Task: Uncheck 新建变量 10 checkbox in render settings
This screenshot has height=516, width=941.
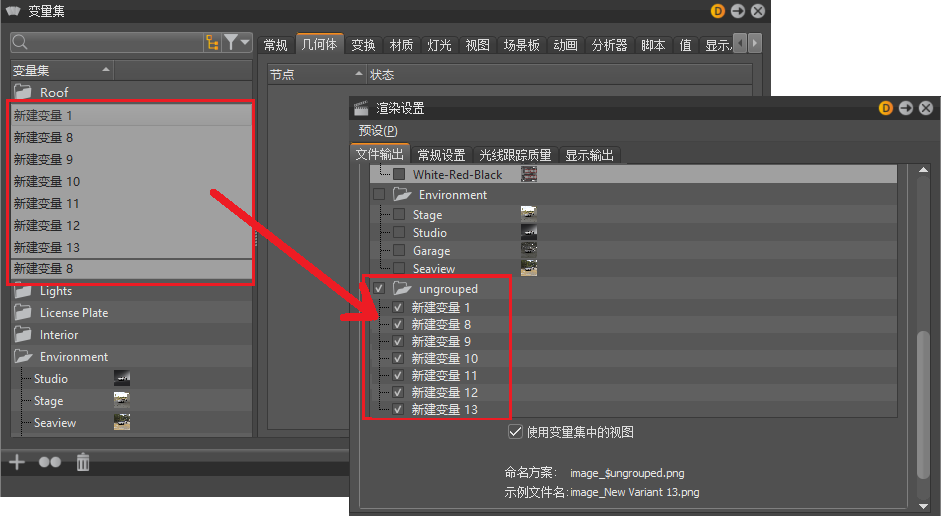Action: 398,358
